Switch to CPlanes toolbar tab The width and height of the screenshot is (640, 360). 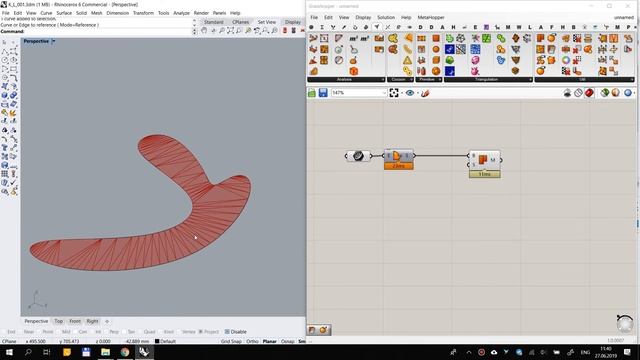pos(240,22)
